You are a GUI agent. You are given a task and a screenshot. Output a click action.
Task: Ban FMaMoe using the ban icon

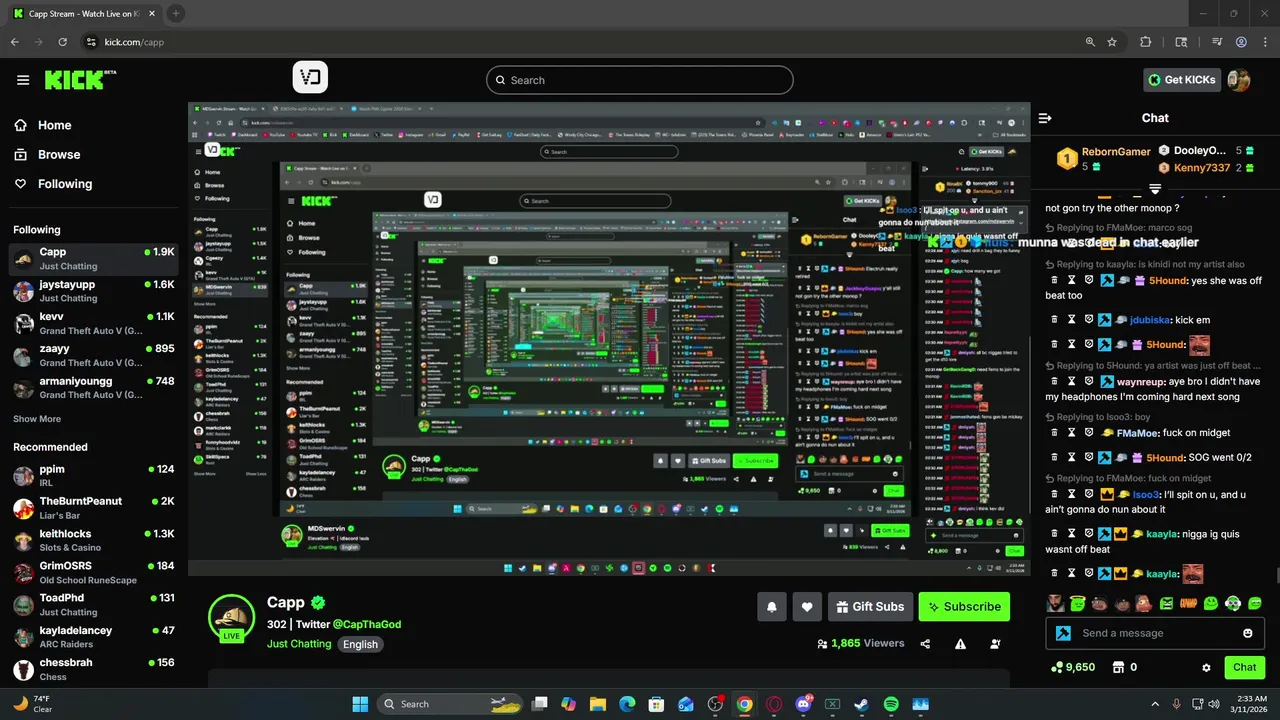coord(1090,433)
